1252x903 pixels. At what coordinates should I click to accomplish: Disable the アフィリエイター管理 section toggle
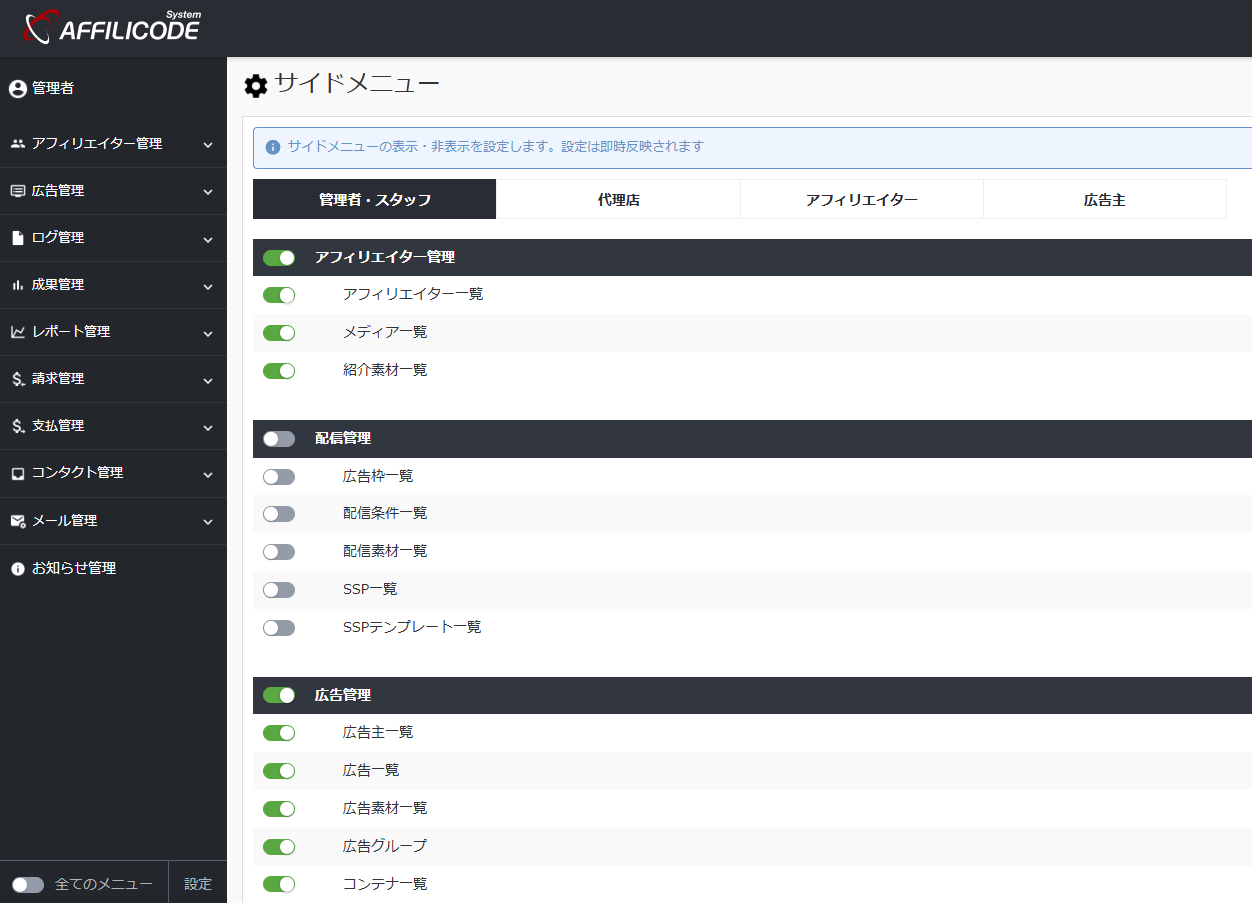tap(278, 257)
